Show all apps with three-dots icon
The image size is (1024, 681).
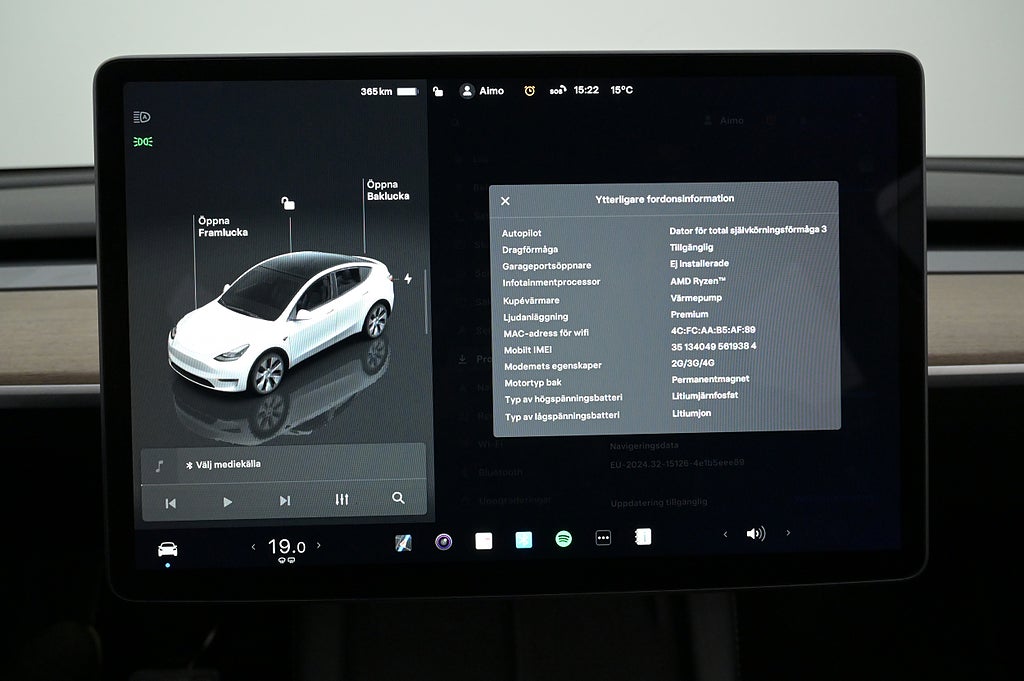point(603,537)
